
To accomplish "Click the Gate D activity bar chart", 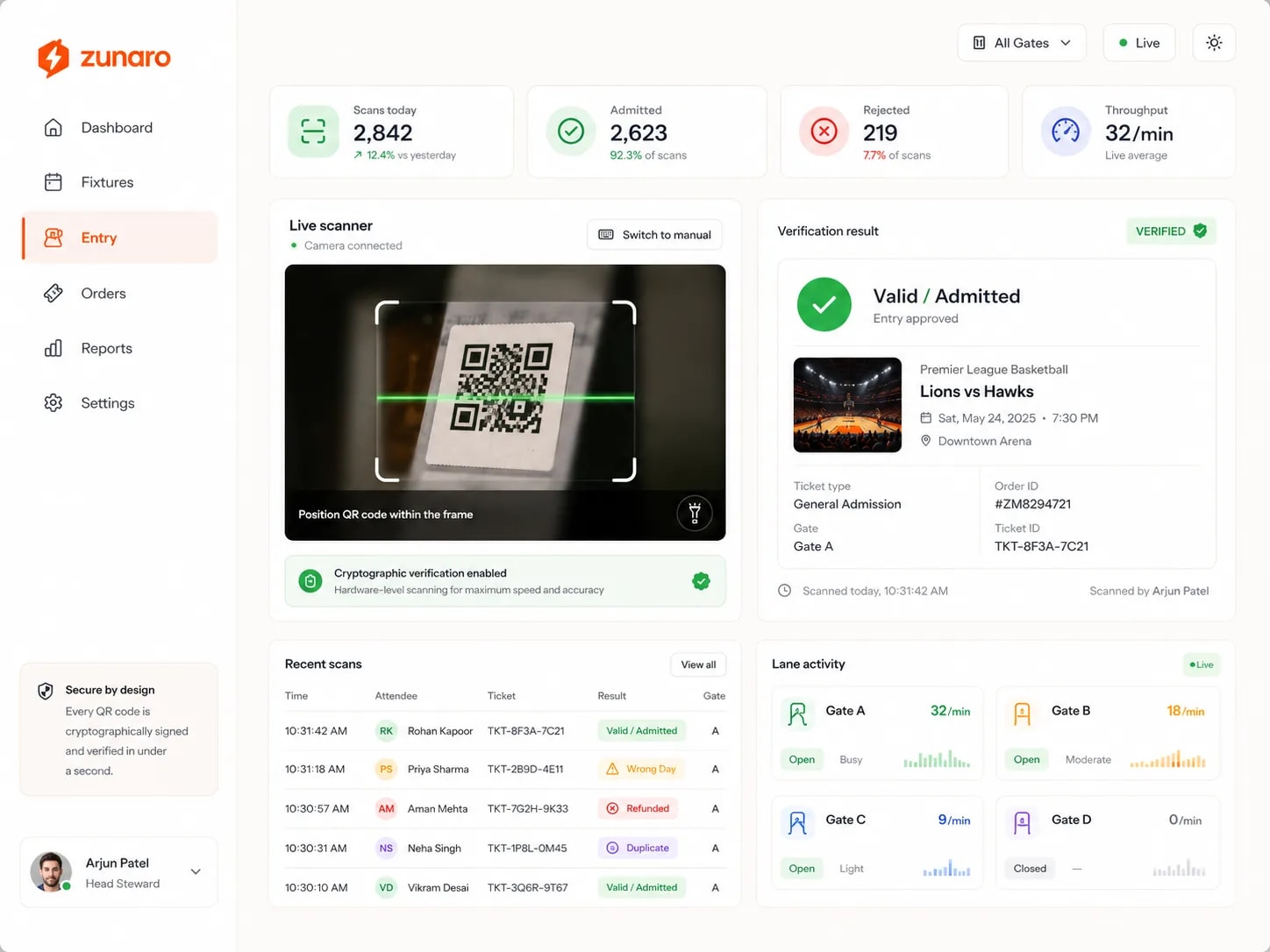I will click(1180, 867).
